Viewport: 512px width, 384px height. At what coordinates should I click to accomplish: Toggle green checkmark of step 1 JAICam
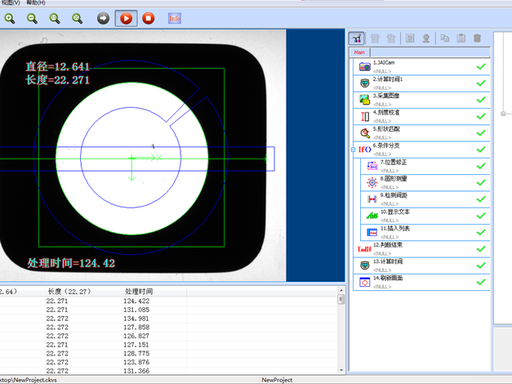pos(481,67)
